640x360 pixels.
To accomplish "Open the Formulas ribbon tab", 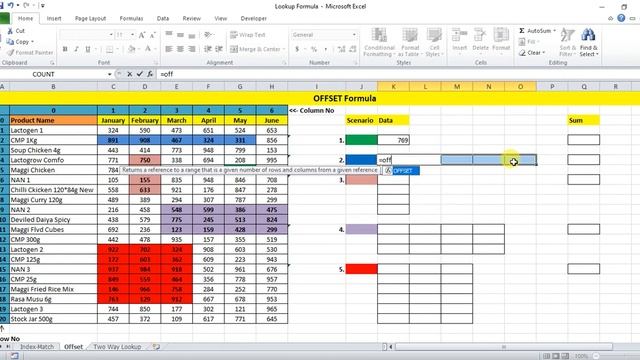I will 131,18.
